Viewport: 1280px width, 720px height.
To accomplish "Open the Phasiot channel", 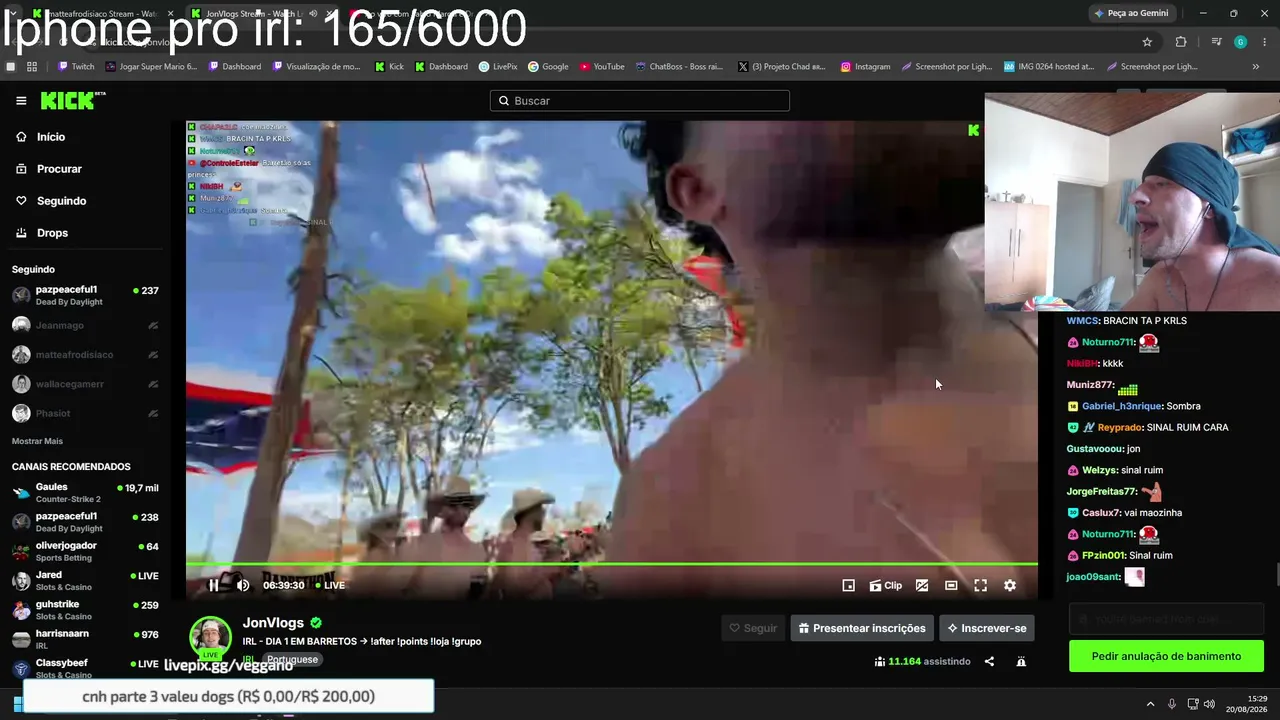I will coord(85,413).
